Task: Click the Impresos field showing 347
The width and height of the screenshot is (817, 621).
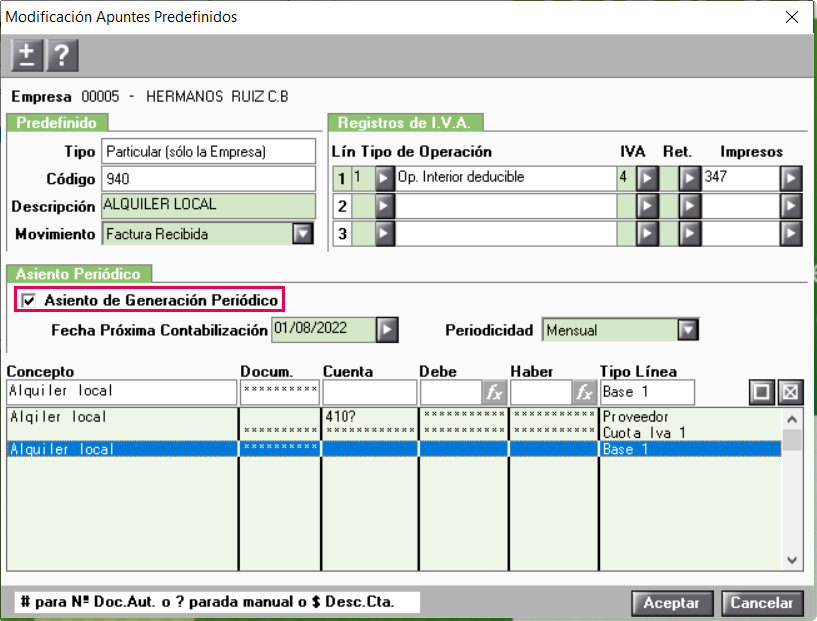Action: pos(741,179)
